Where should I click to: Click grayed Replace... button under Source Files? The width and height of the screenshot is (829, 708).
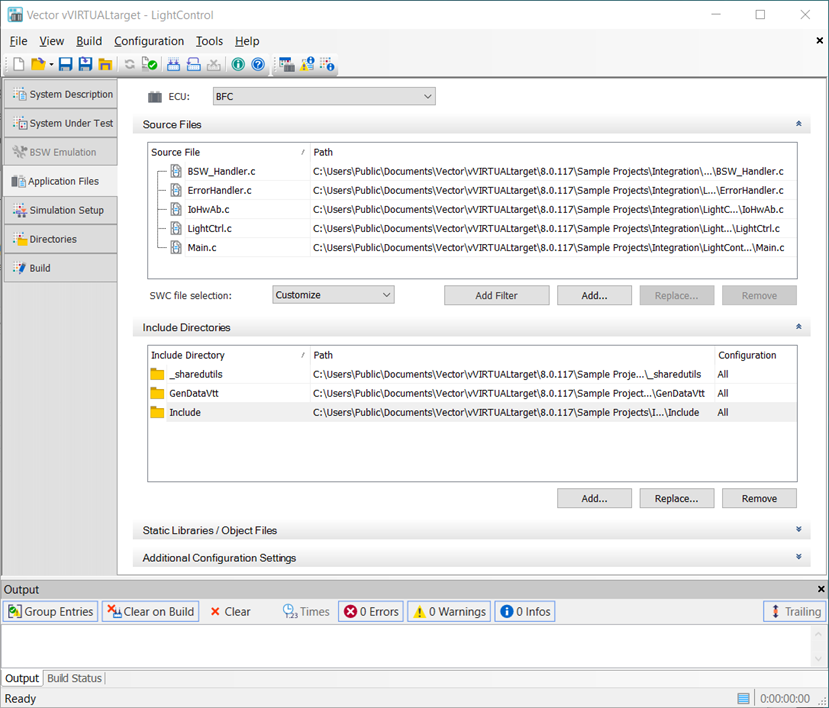(x=677, y=296)
